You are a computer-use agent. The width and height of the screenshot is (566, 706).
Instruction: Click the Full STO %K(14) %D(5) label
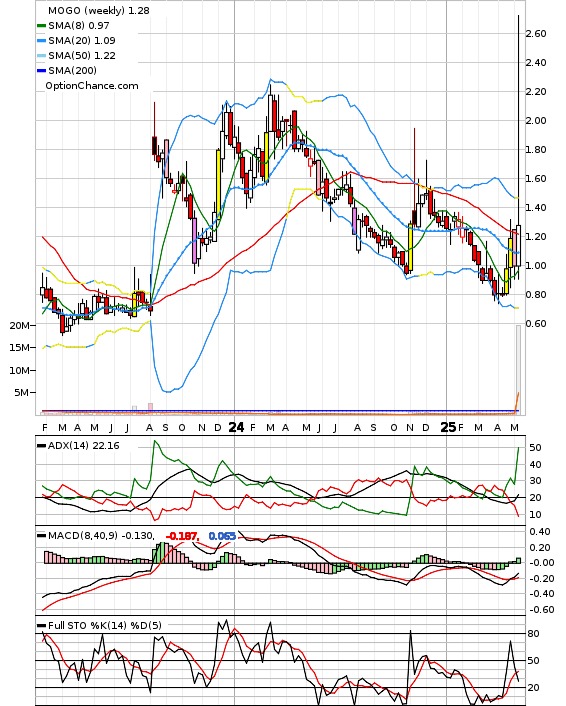pyautogui.click(x=104, y=625)
